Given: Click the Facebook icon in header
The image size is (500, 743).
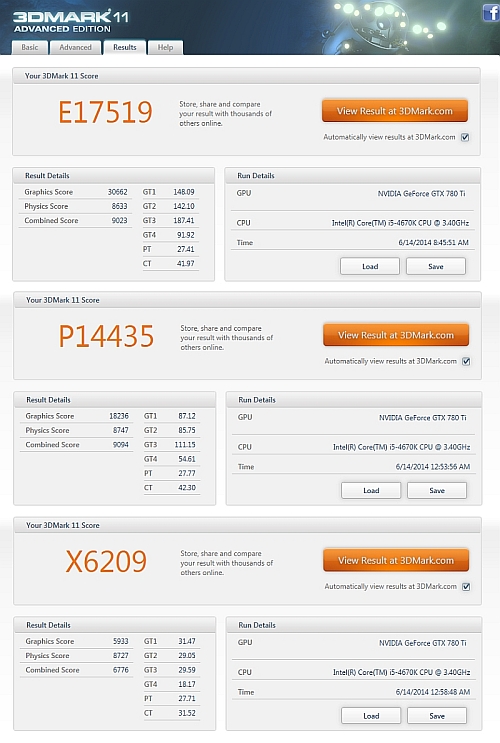Looking at the screenshot, I should 491,12.
